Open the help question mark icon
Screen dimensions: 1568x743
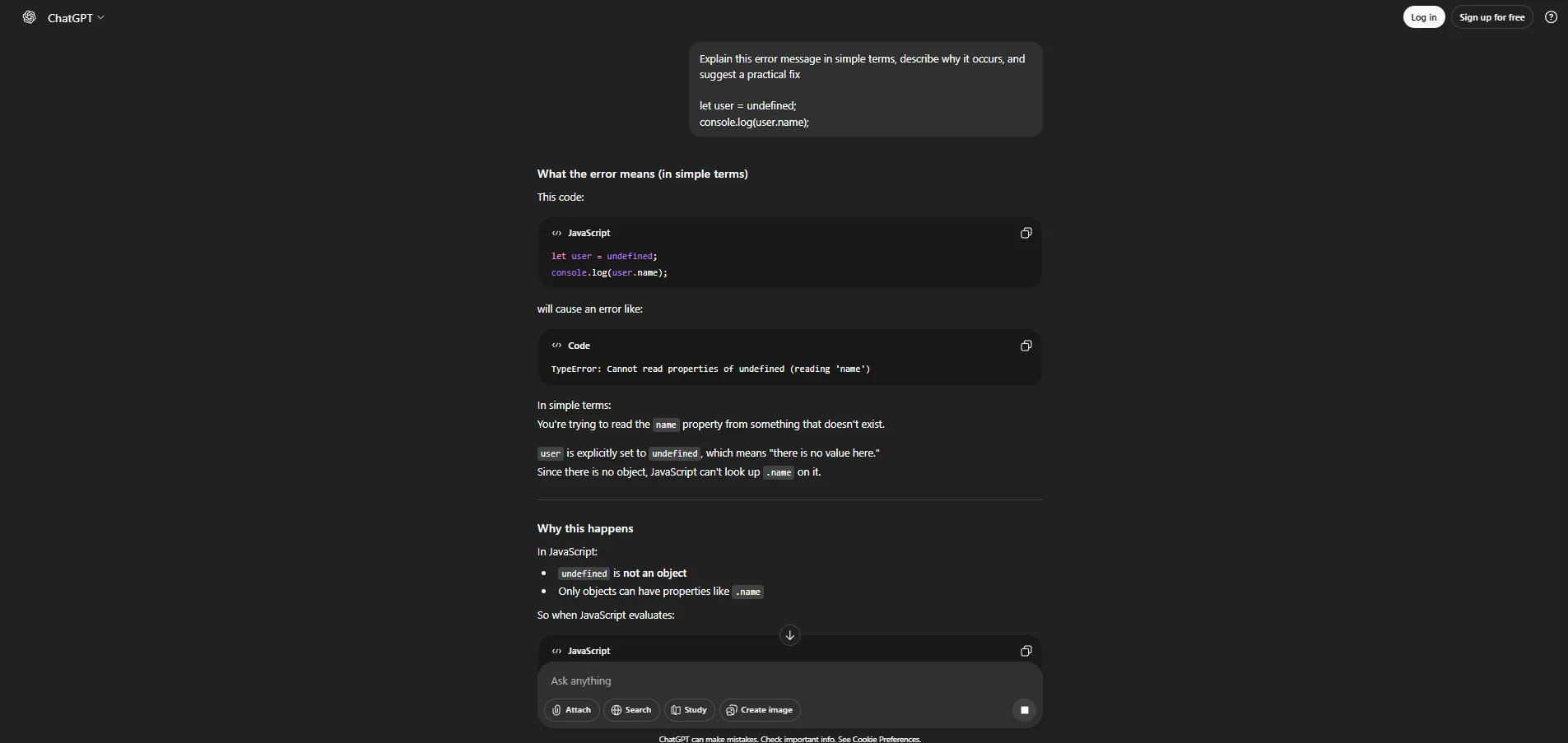click(x=1551, y=17)
